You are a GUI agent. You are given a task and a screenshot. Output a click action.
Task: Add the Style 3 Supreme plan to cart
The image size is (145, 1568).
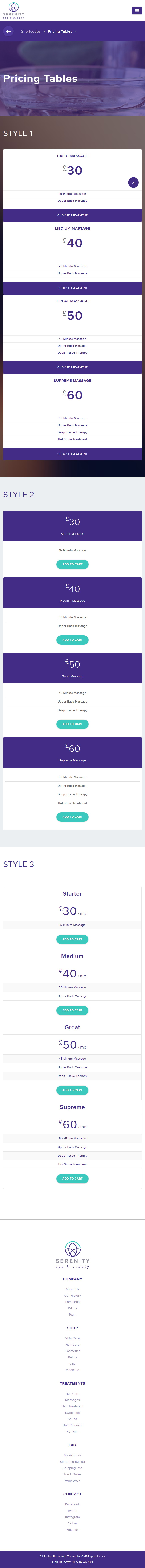point(72,1179)
